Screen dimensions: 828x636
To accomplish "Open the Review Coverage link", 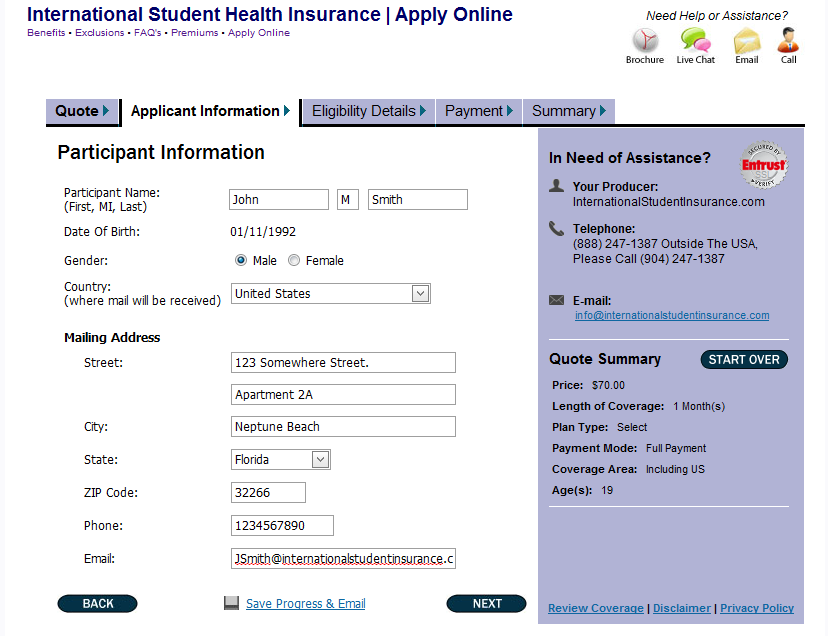I will tap(596, 608).
